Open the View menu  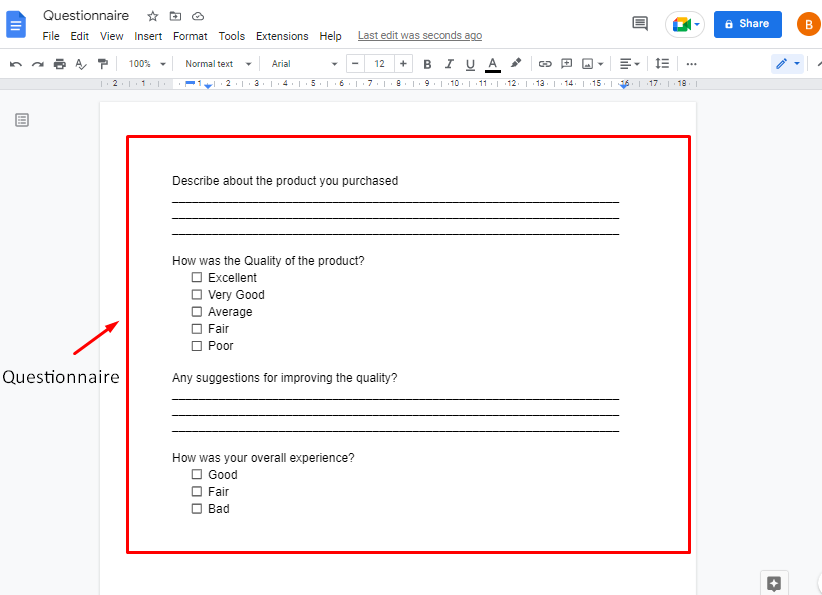click(x=112, y=36)
